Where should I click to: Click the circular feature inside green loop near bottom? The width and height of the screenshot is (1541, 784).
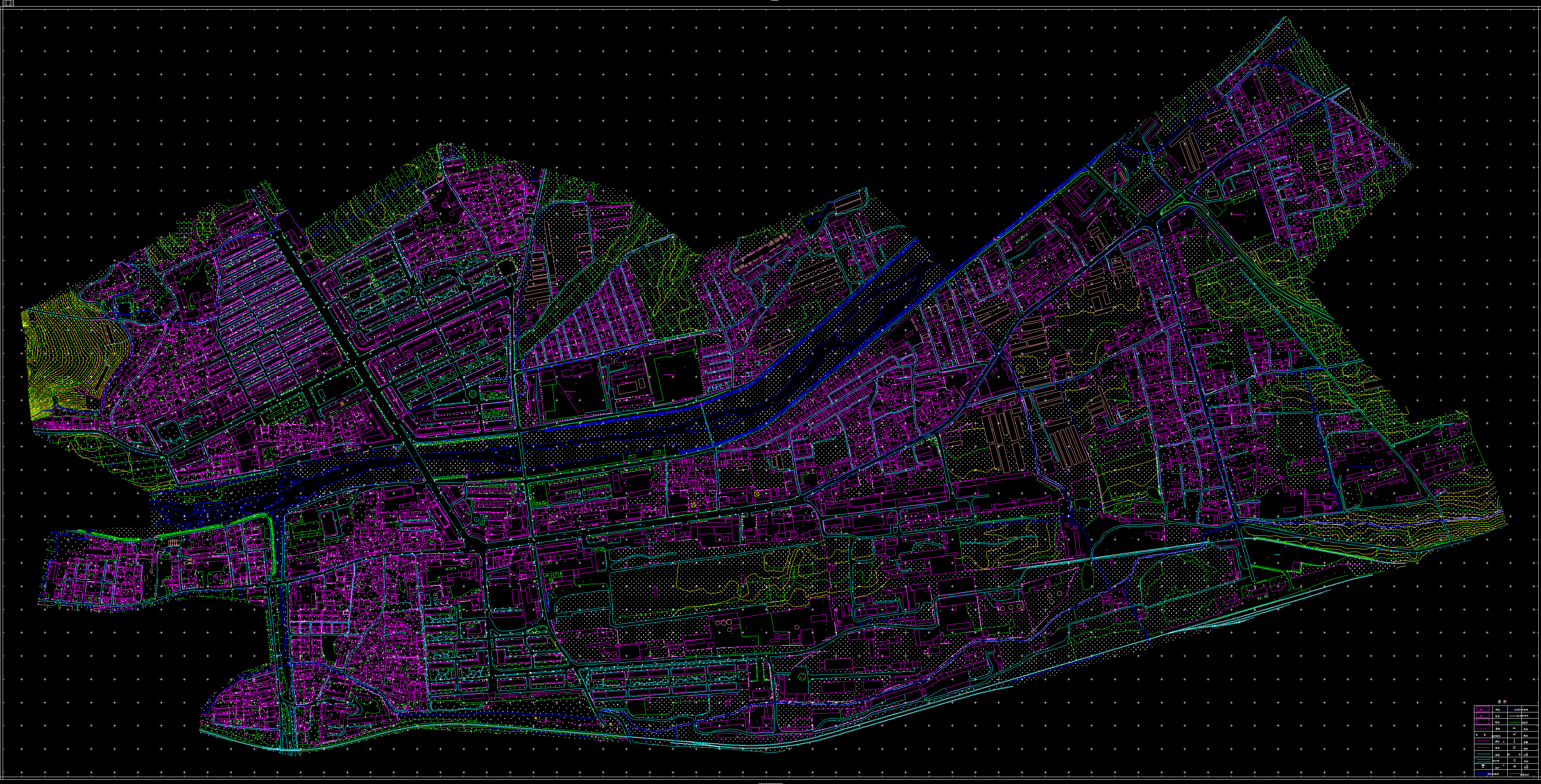point(802,677)
